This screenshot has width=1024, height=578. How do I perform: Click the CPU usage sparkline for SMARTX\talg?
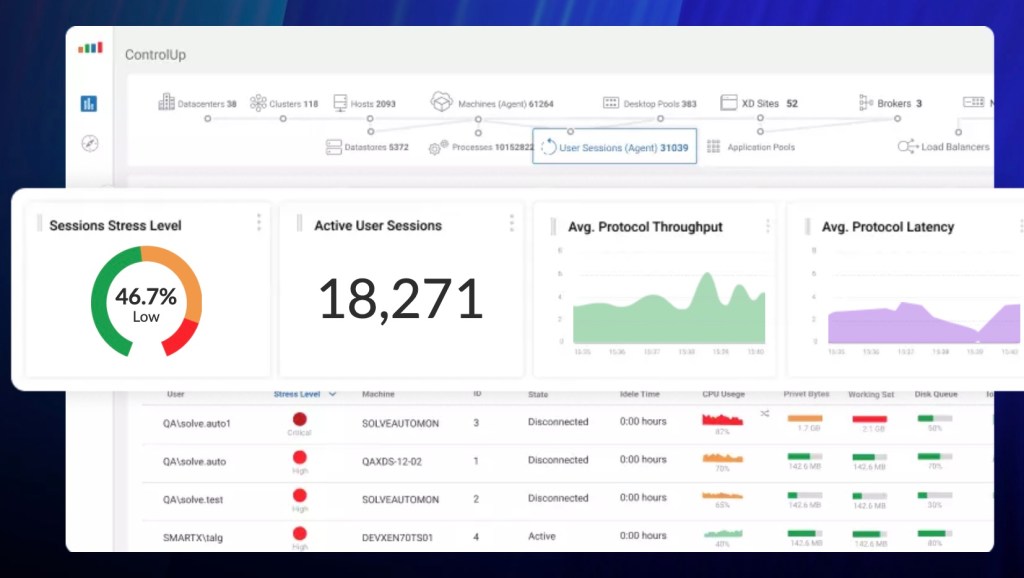723,534
